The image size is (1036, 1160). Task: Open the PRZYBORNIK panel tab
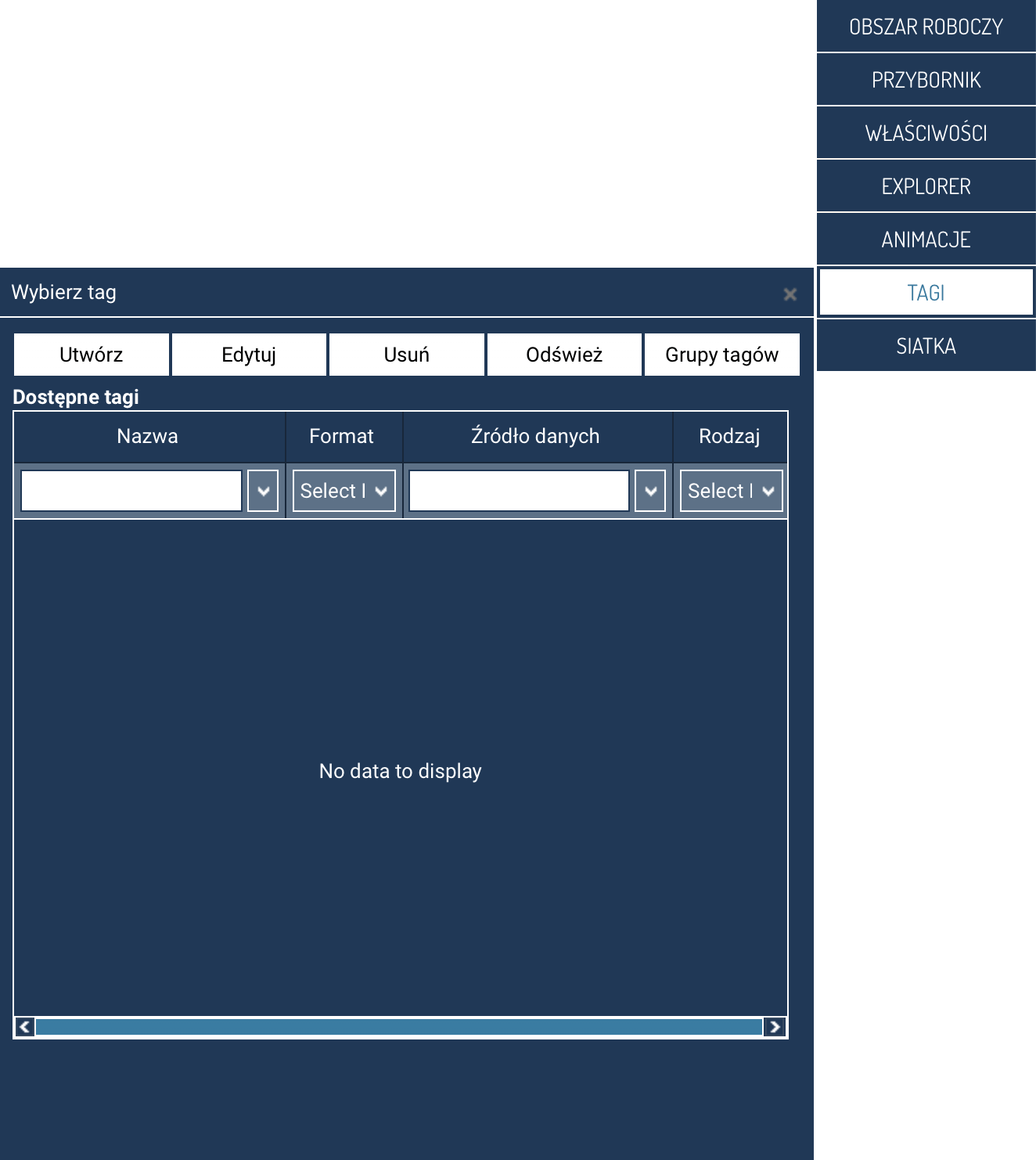click(926, 80)
